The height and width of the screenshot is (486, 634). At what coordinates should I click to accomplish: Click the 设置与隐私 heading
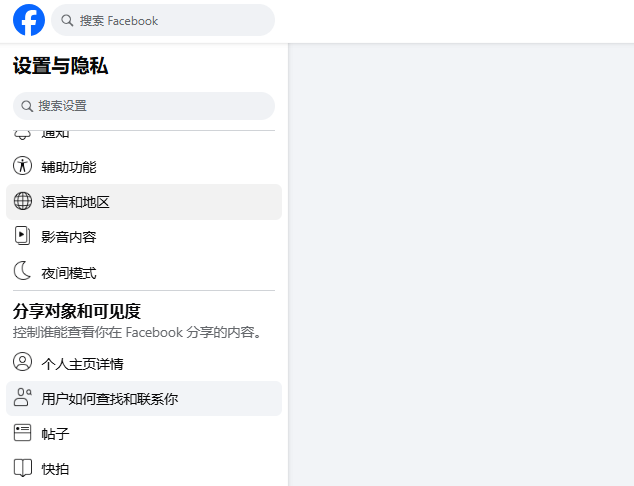(x=61, y=66)
